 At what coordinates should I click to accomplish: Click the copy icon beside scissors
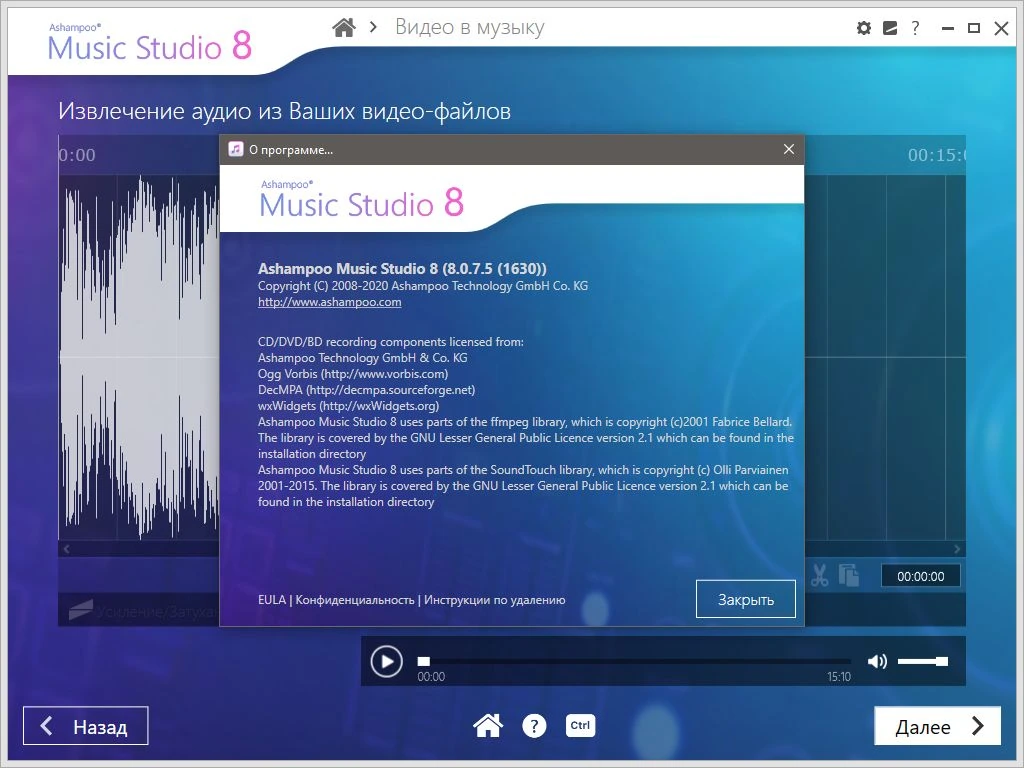pos(848,575)
